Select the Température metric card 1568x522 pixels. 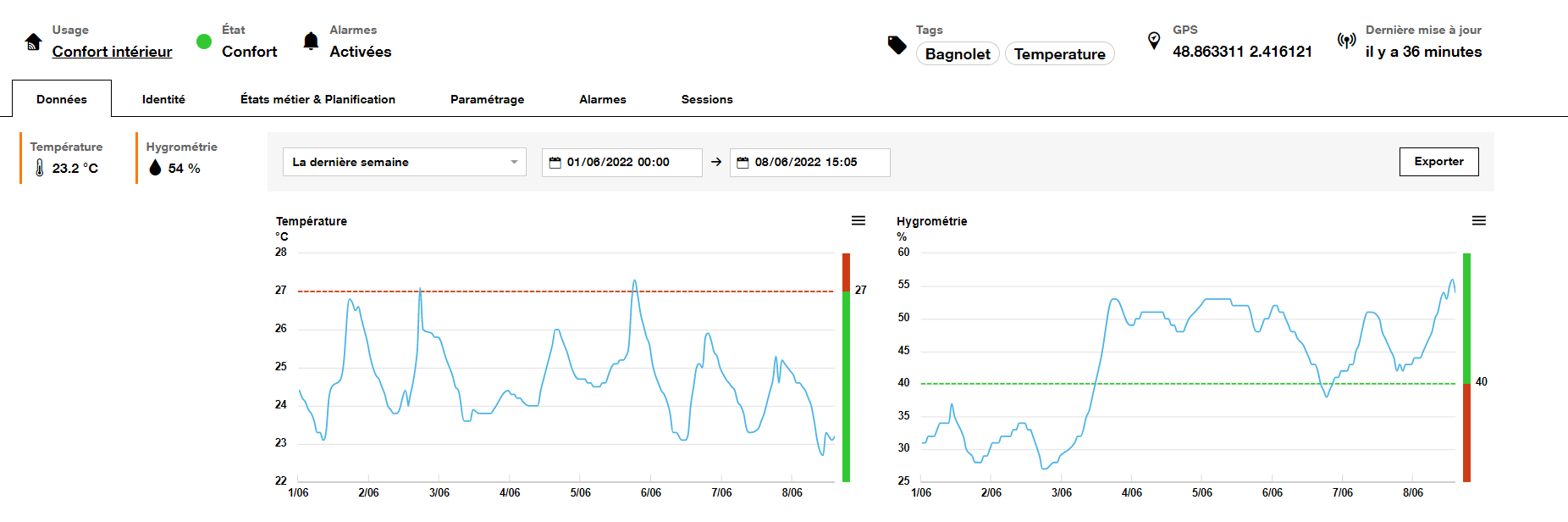point(68,158)
